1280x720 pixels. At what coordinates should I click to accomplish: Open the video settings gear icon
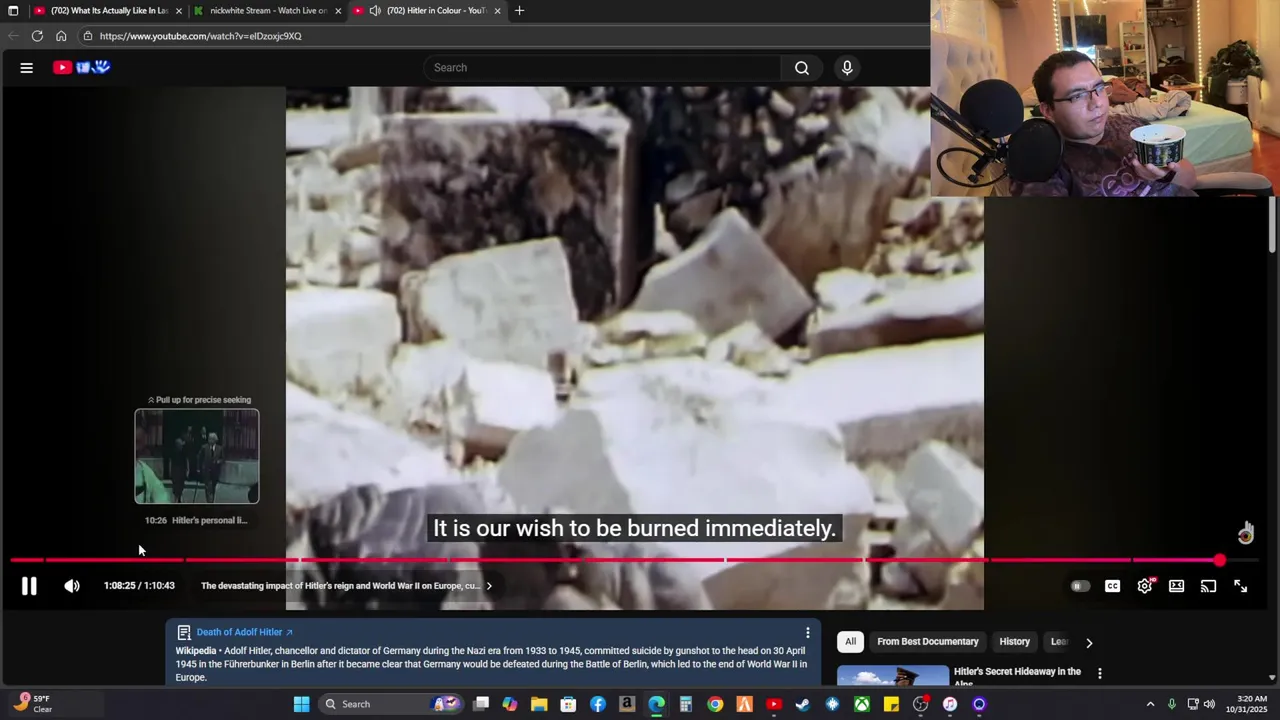tap(1145, 587)
